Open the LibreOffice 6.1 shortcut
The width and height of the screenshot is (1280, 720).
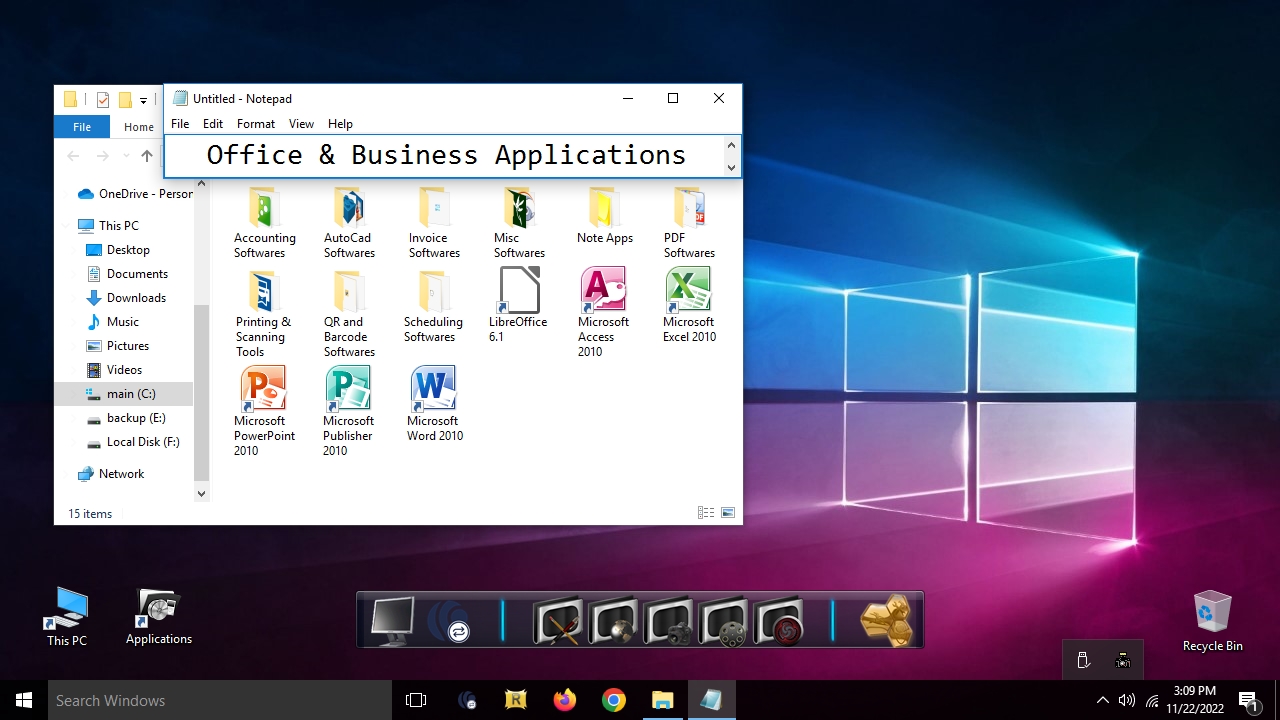tap(518, 292)
